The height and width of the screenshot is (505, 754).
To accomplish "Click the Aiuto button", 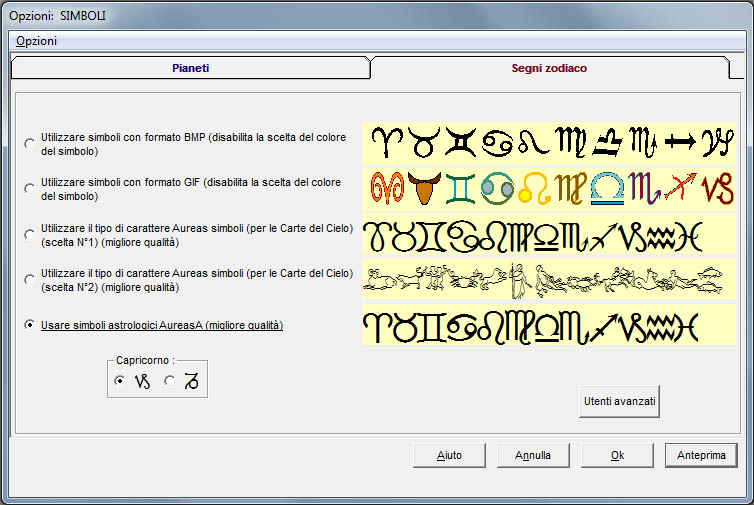I will [449, 455].
